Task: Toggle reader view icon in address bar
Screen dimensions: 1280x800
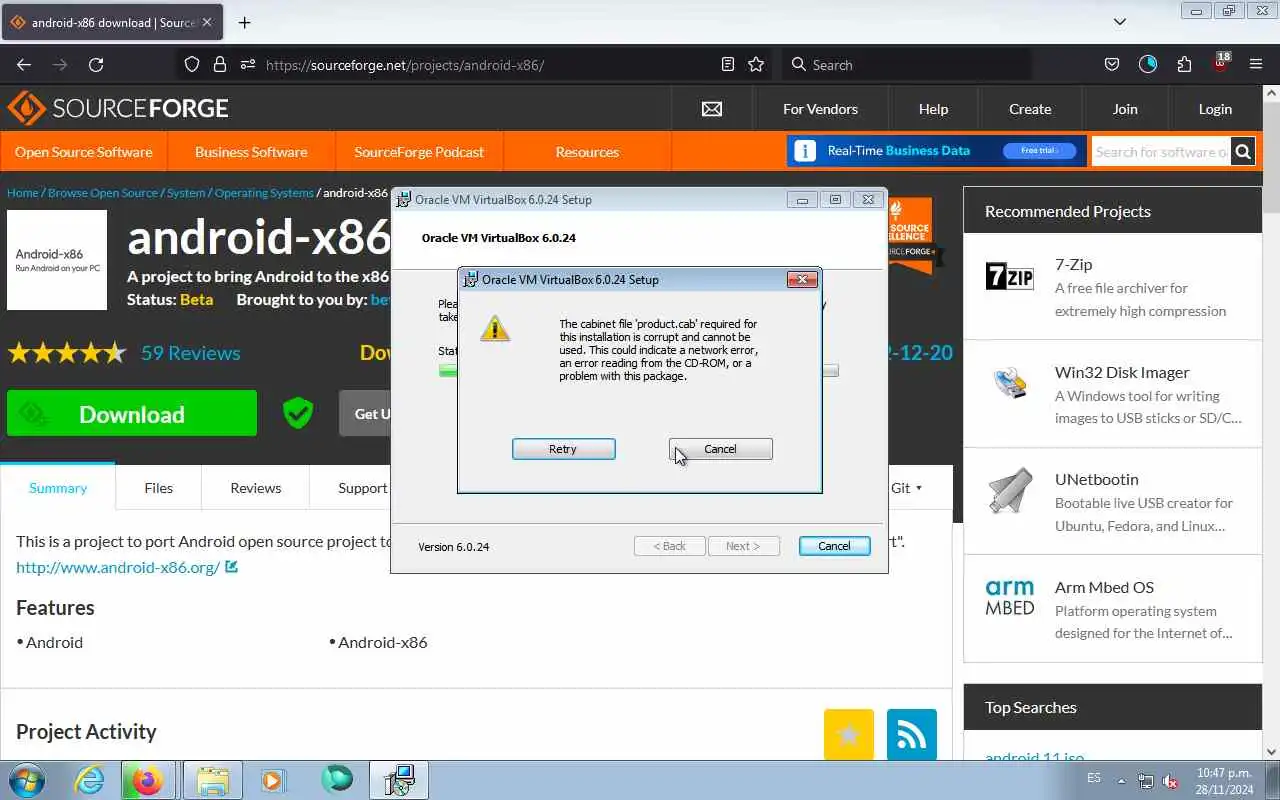Action: 728,64
